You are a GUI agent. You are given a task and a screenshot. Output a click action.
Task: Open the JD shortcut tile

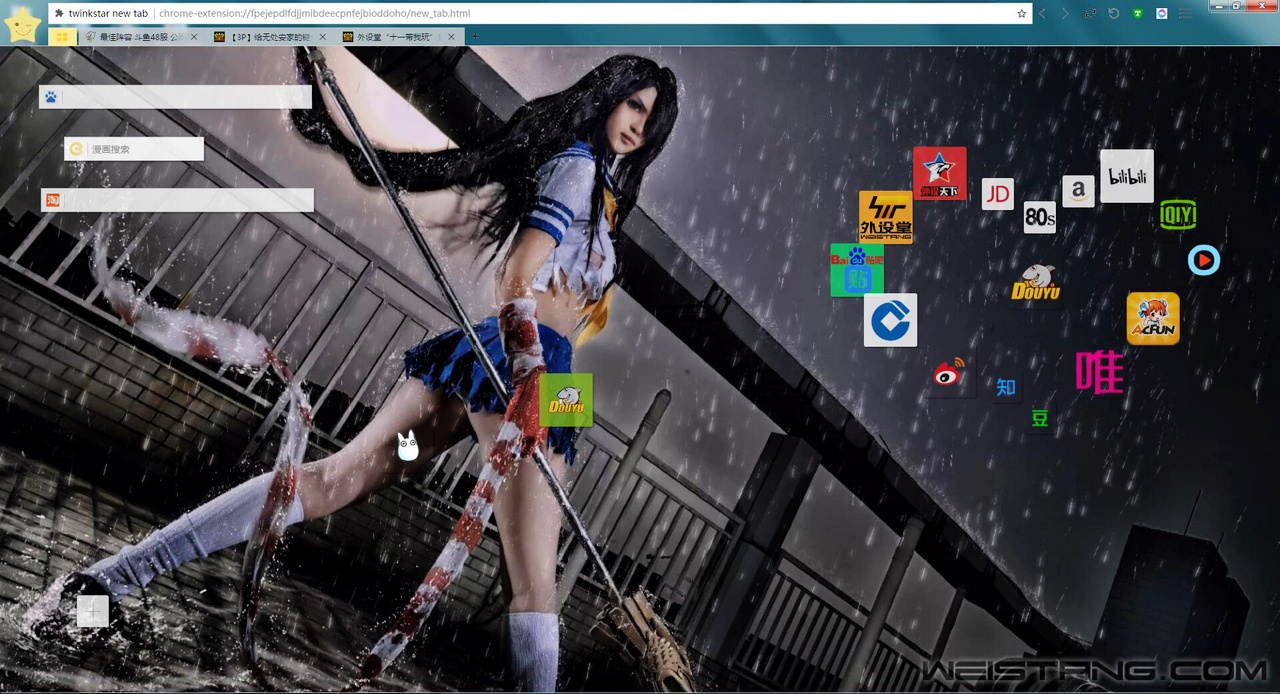coord(997,194)
